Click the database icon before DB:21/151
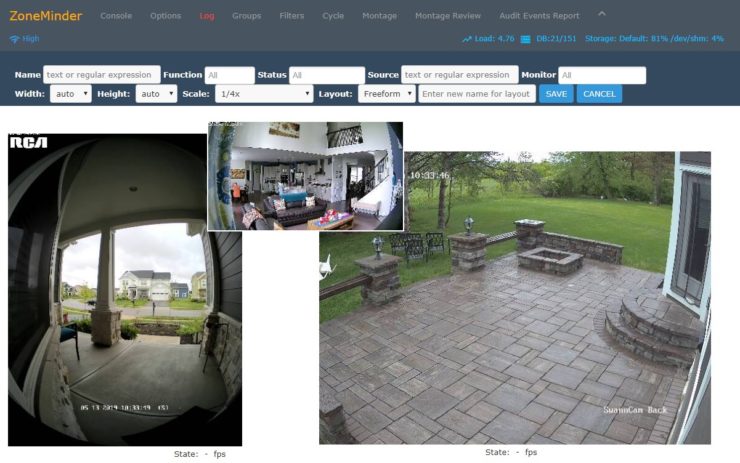This screenshot has width=740, height=463. click(525, 39)
